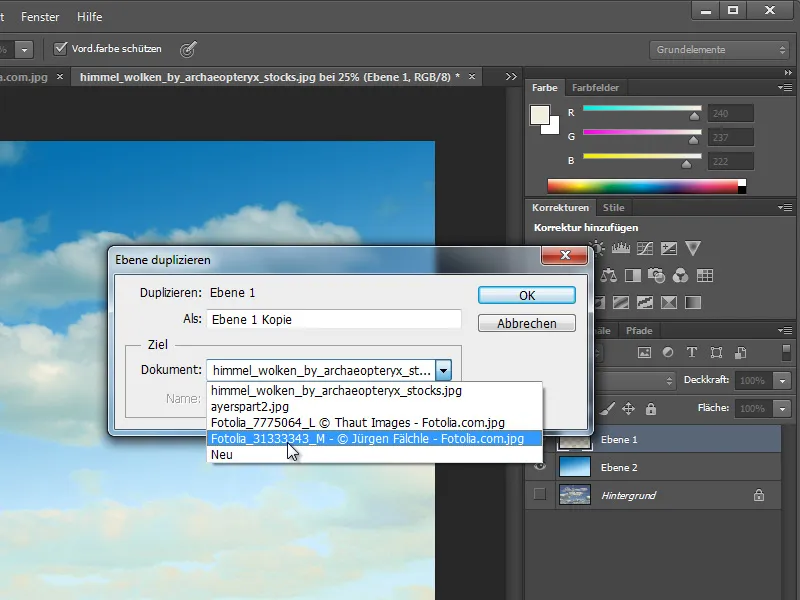Filter layers panel by smart objects

click(x=740, y=353)
